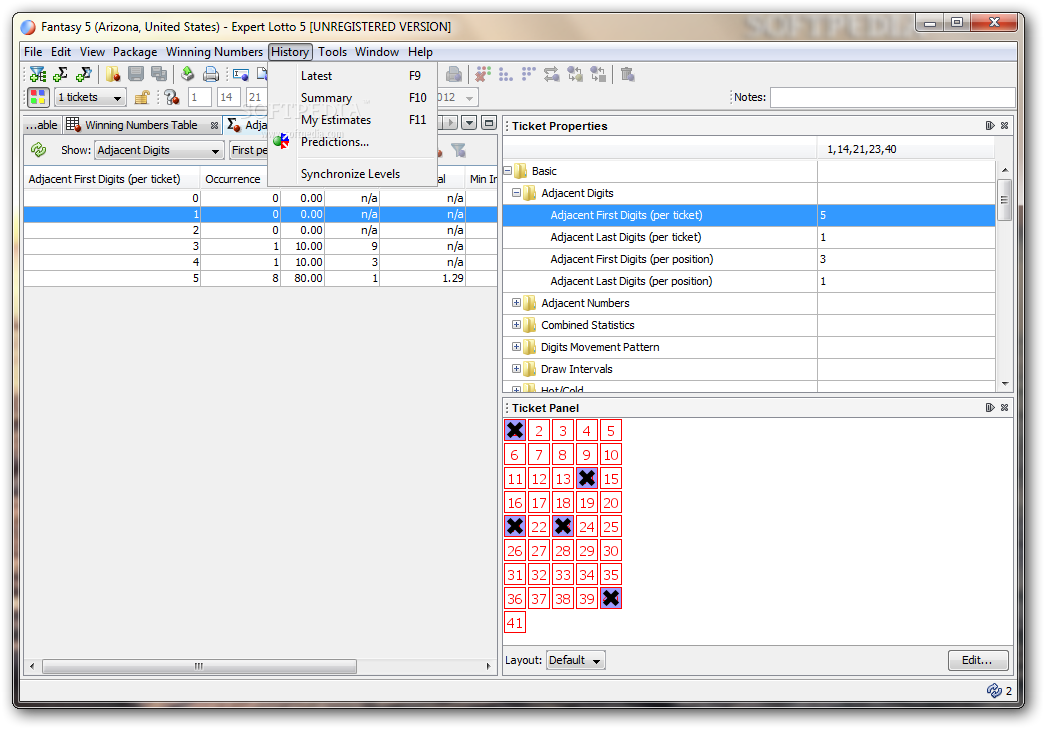Click the blue sigma add-statistic icon

[x=84, y=74]
